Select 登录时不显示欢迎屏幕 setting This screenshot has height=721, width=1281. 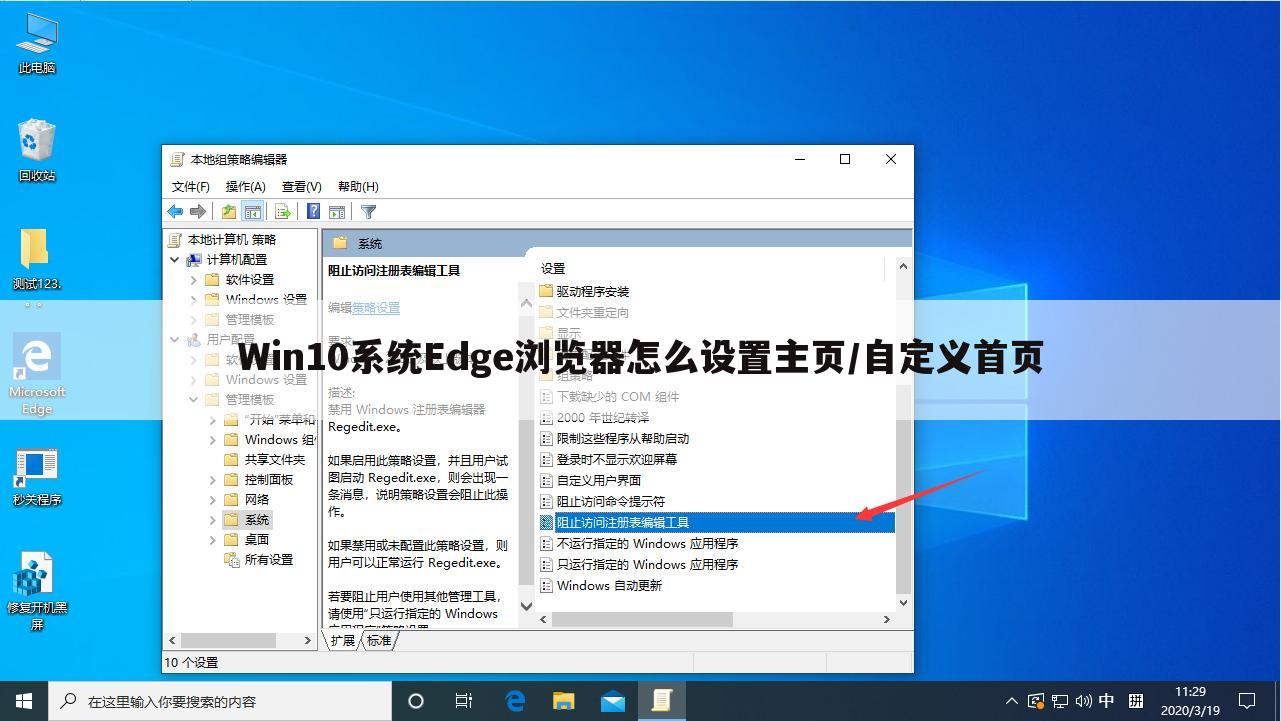pyautogui.click(x=616, y=459)
